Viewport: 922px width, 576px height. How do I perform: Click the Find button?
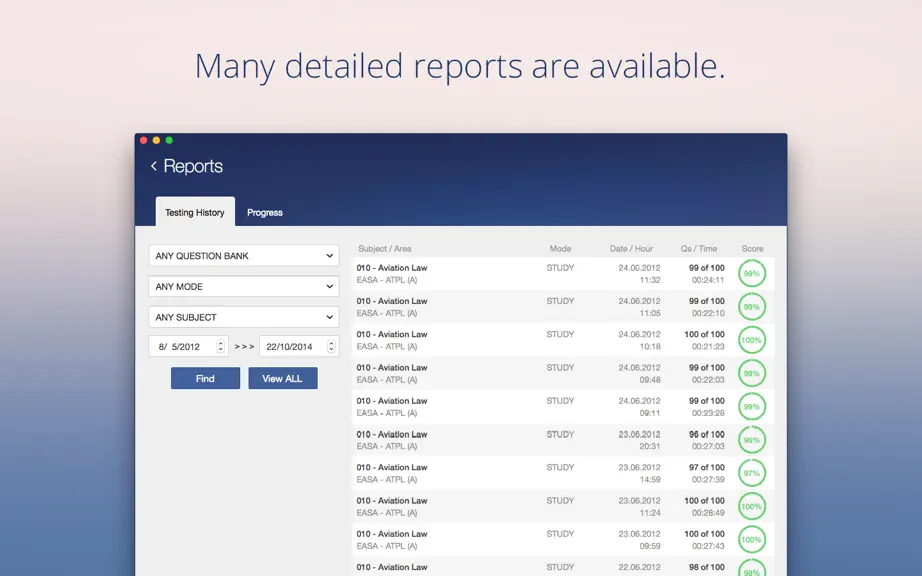[205, 379]
